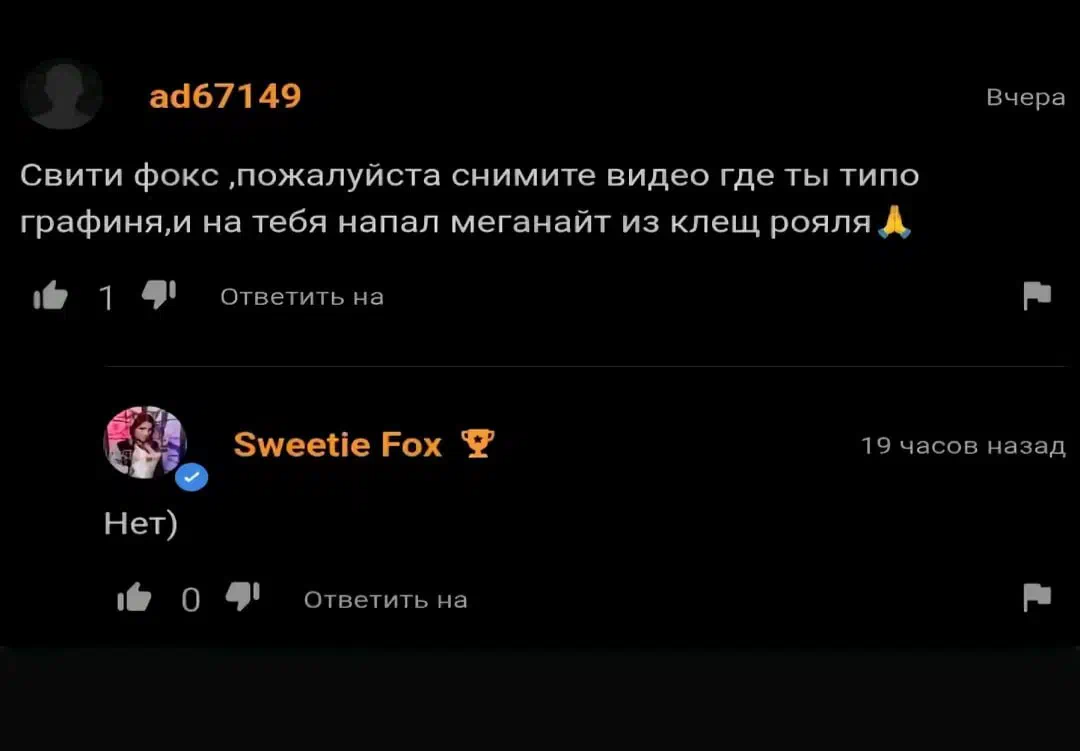Report ad67149's comment with the flag icon
The height and width of the screenshot is (751, 1080).
[x=1037, y=296]
